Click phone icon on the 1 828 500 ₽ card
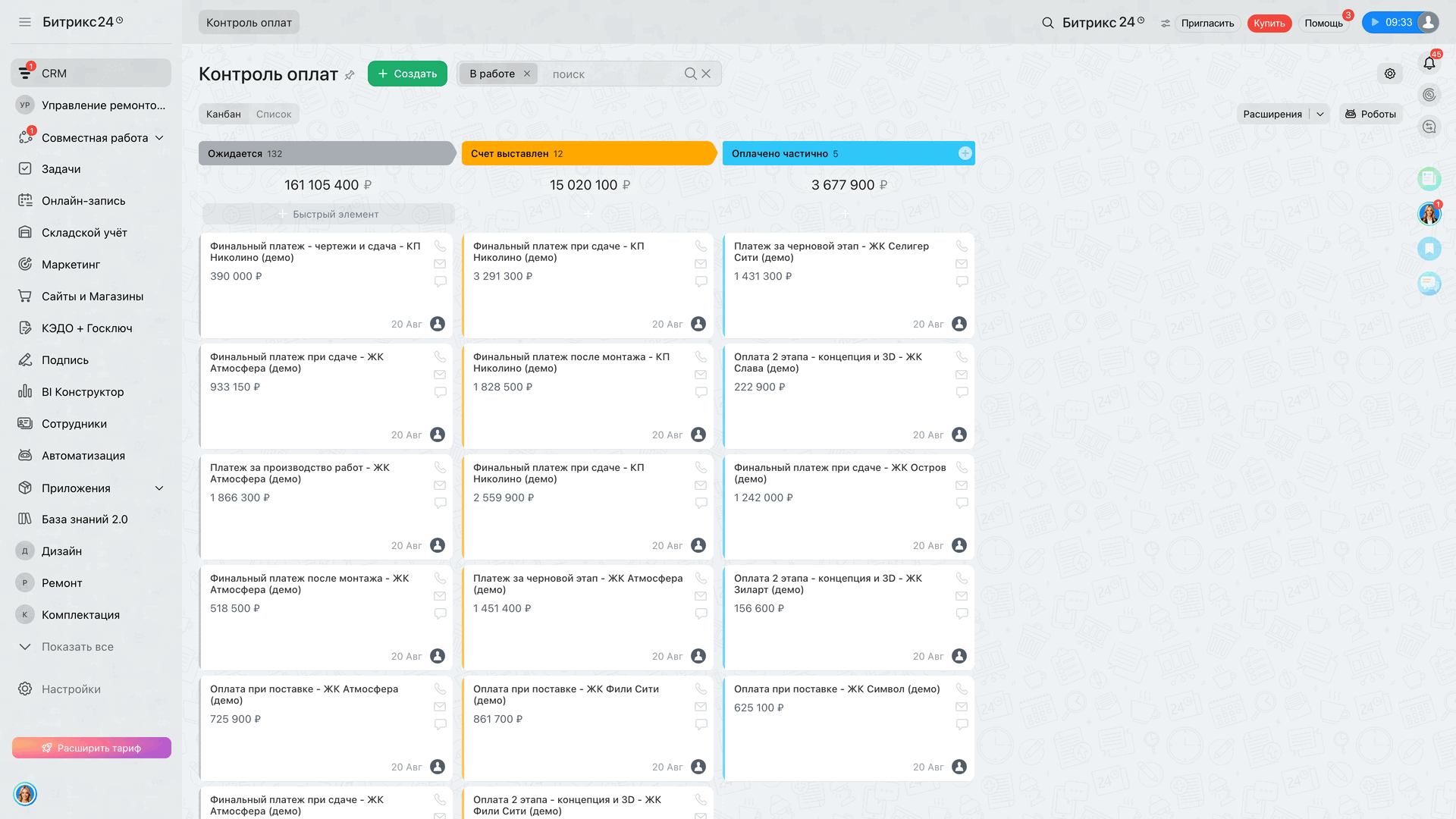The image size is (1456, 819). point(701,356)
